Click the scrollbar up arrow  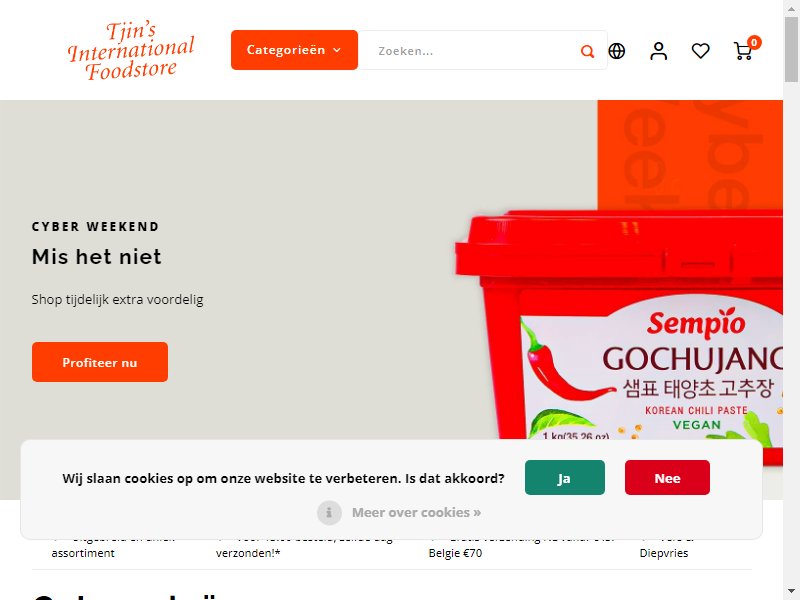coord(791,7)
